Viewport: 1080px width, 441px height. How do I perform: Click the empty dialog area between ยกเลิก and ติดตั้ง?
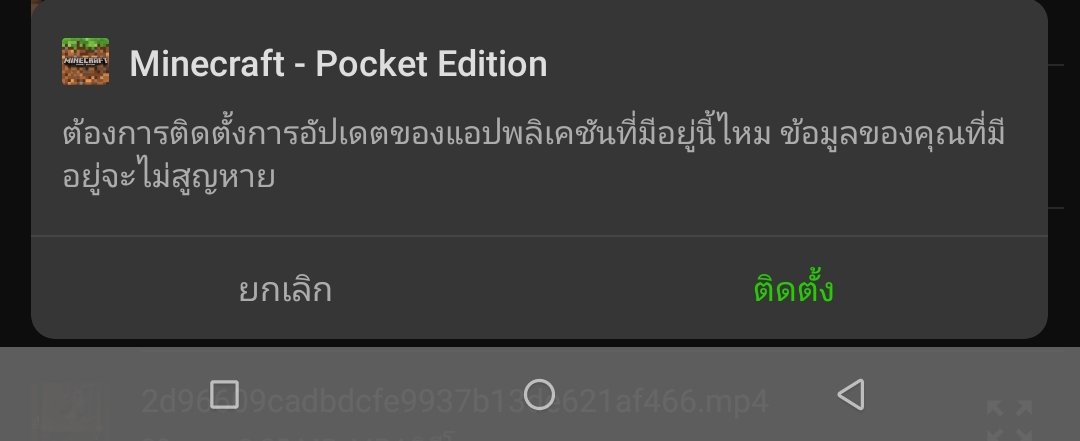tap(539, 289)
